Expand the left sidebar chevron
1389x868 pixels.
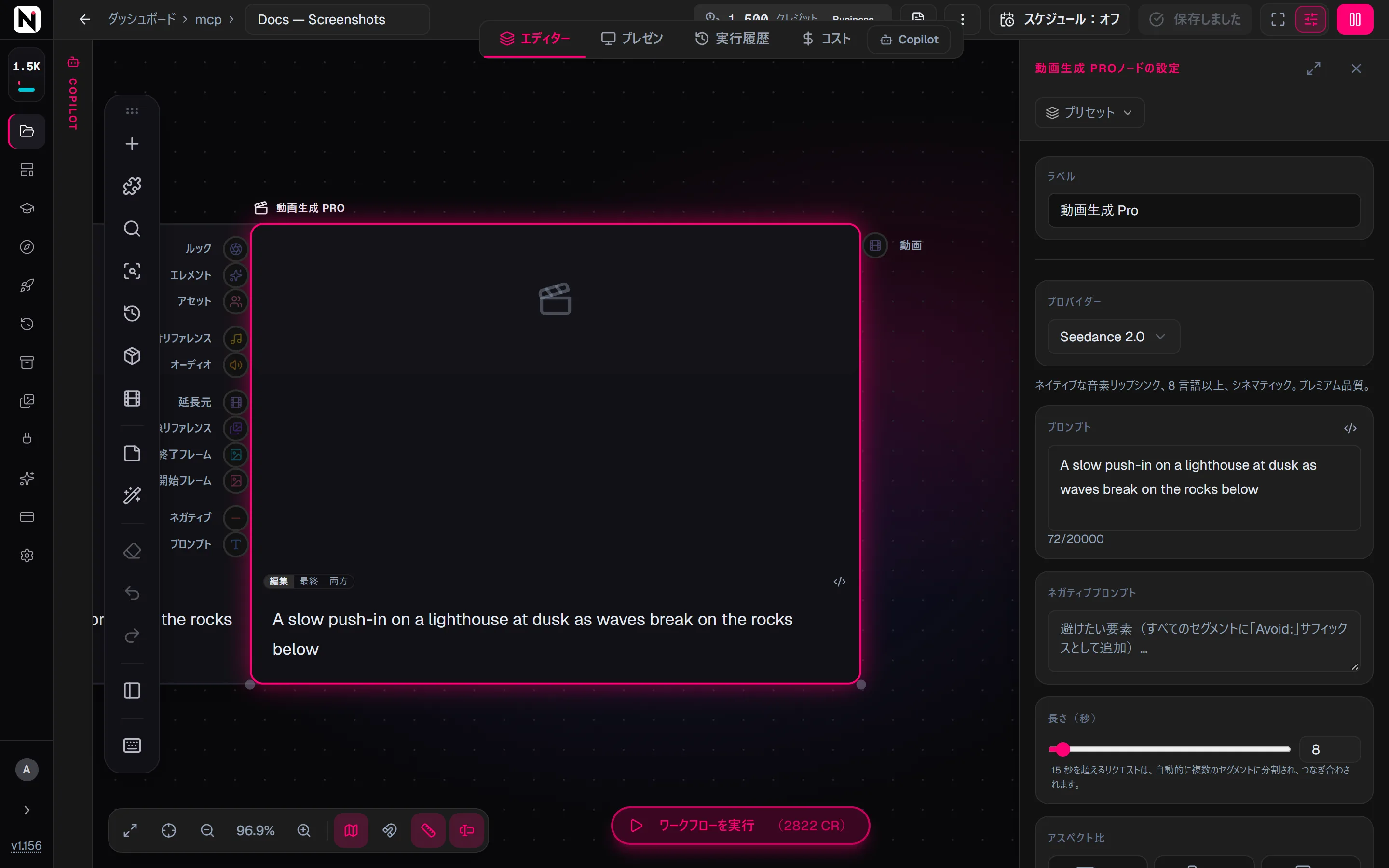(27, 810)
